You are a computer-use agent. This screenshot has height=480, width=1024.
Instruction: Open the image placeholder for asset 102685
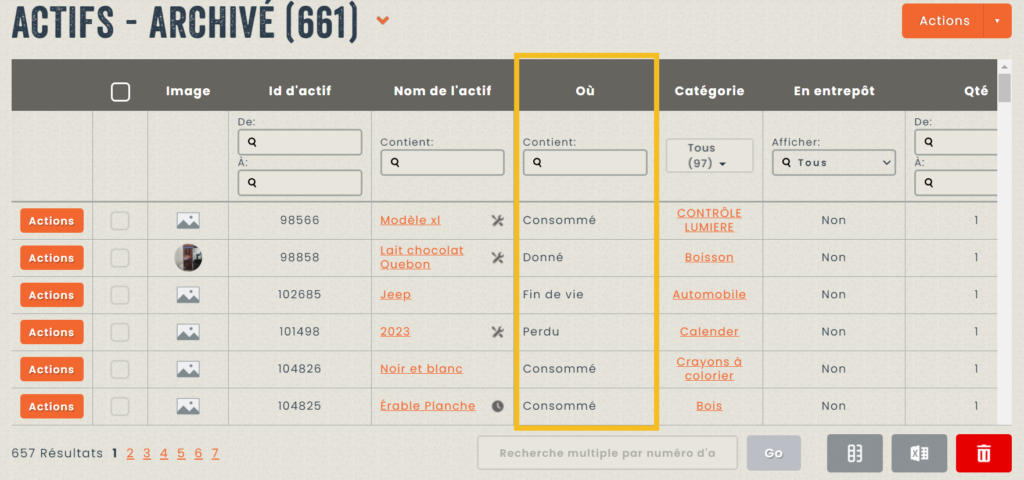188,295
